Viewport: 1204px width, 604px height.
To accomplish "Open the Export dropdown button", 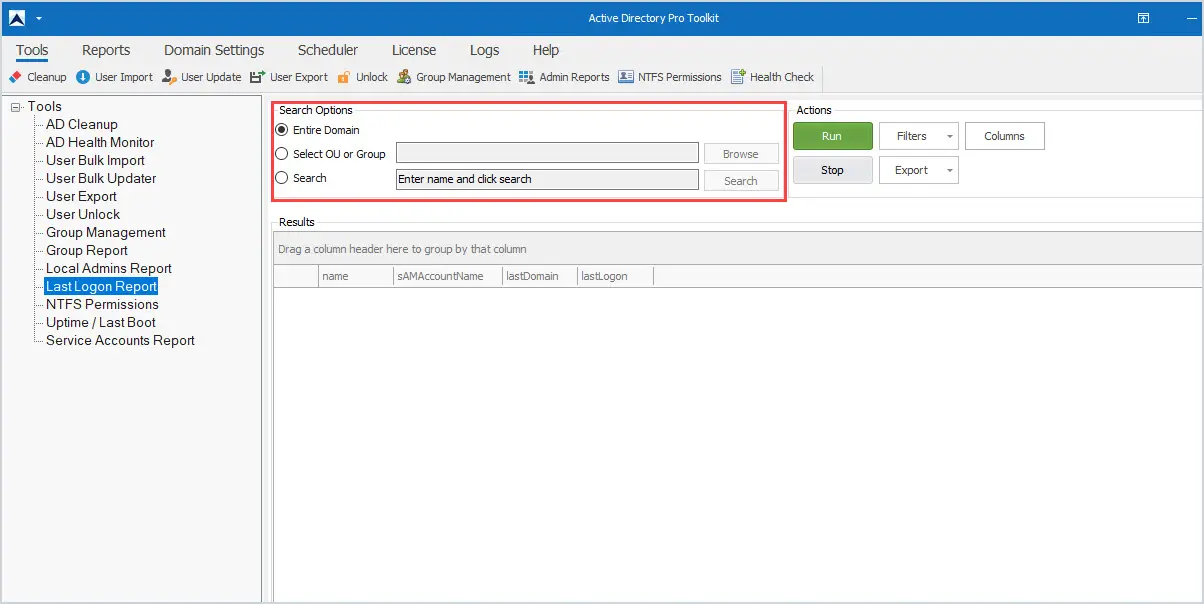I will pyautogui.click(x=919, y=170).
